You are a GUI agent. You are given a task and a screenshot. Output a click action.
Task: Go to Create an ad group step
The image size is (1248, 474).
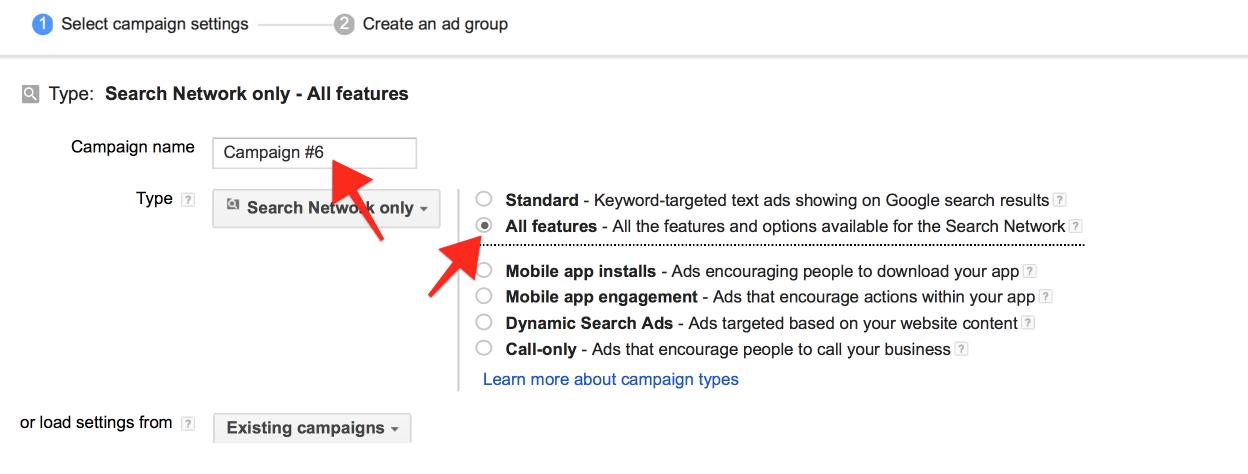[x=435, y=24]
